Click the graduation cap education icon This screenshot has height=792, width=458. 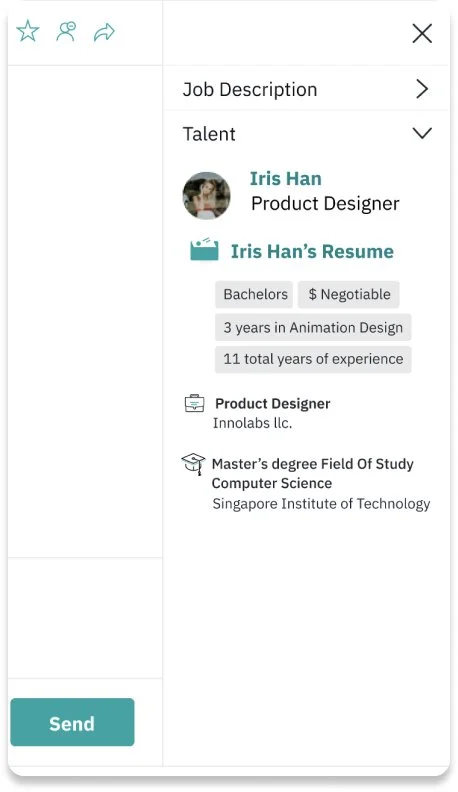(x=193, y=464)
